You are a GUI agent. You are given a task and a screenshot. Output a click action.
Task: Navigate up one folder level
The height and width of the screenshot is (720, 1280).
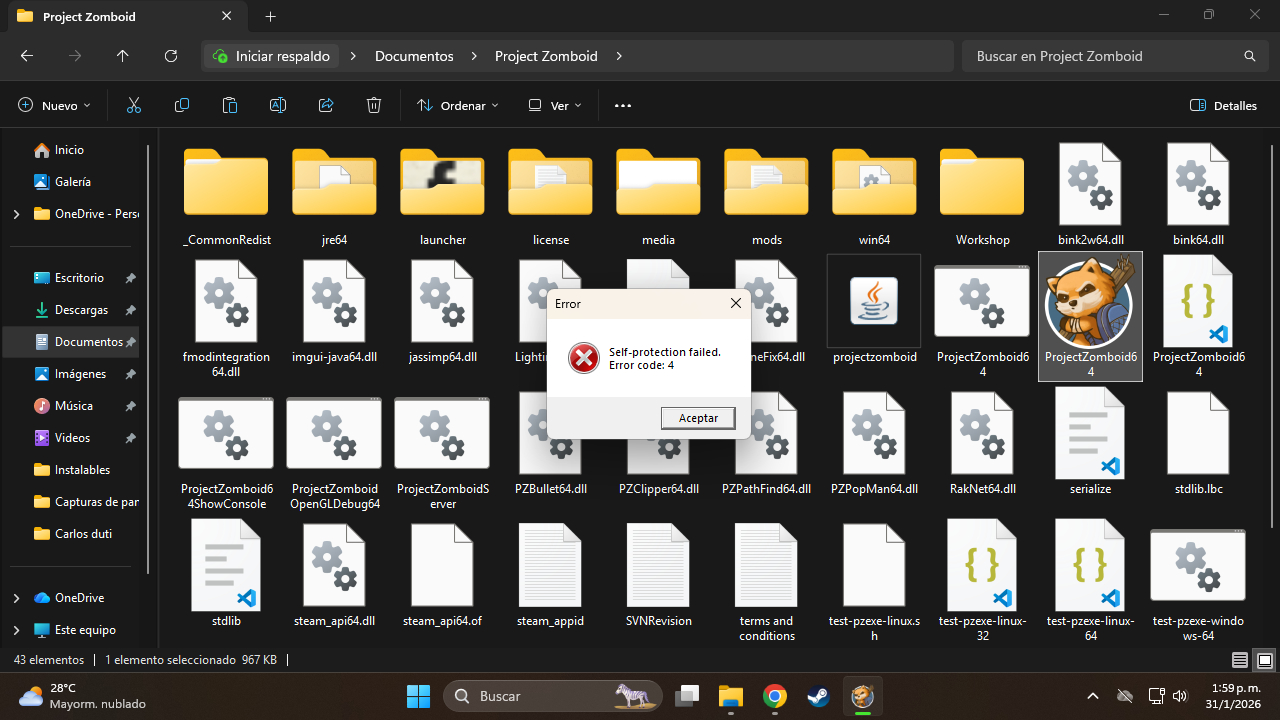coord(123,56)
